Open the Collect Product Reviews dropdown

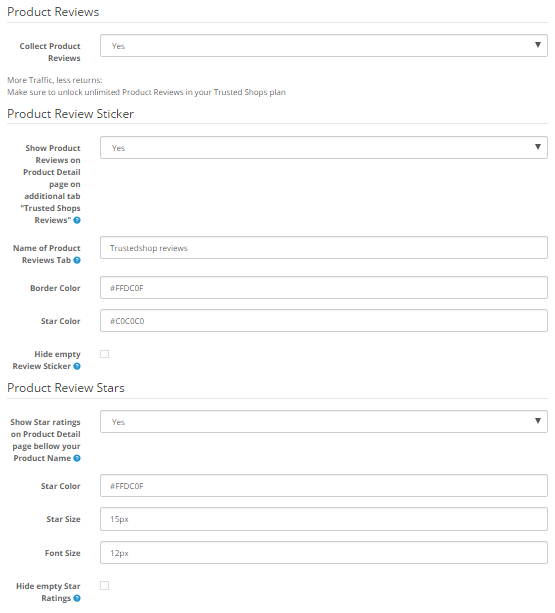(x=324, y=46)
